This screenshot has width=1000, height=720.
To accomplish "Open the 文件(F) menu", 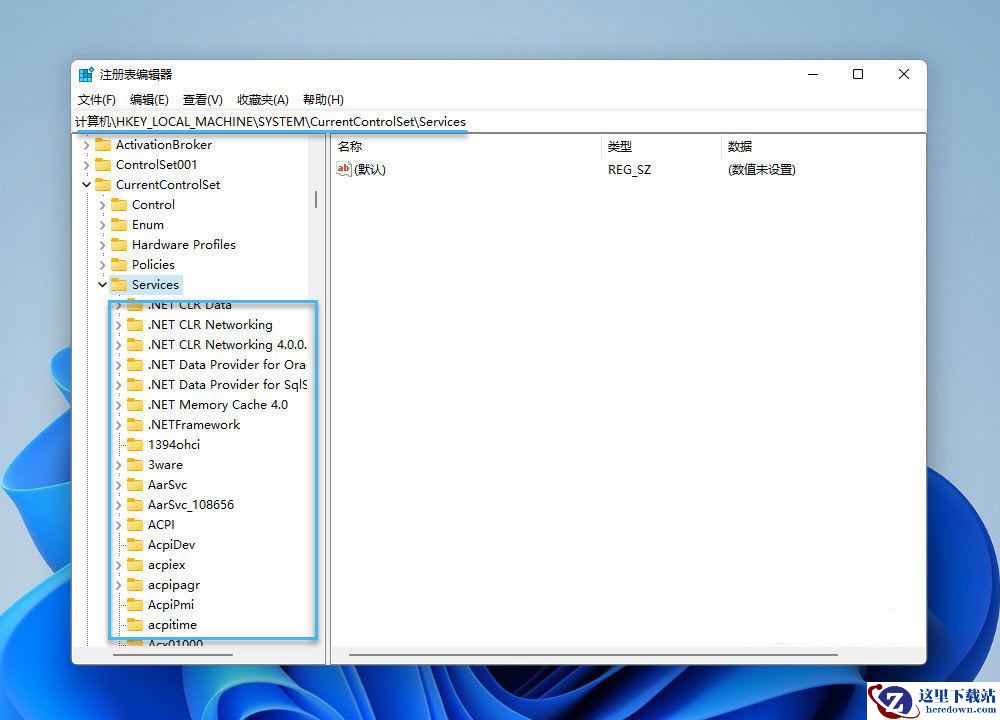I will click(97, 99).
